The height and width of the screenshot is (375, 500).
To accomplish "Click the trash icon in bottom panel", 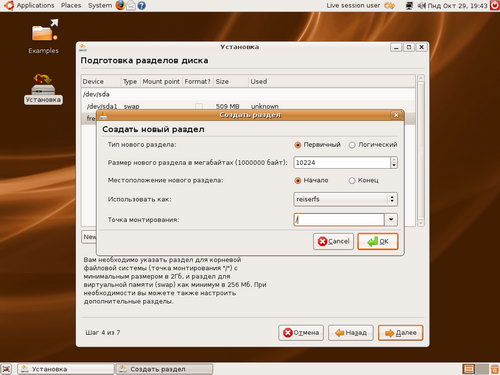I will coord(495,369).
